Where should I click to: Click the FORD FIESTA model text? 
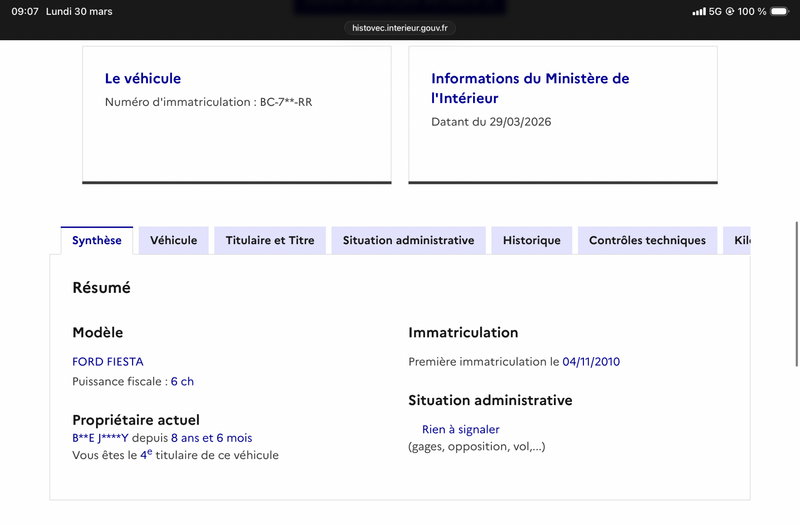click(x=108, y=362)
